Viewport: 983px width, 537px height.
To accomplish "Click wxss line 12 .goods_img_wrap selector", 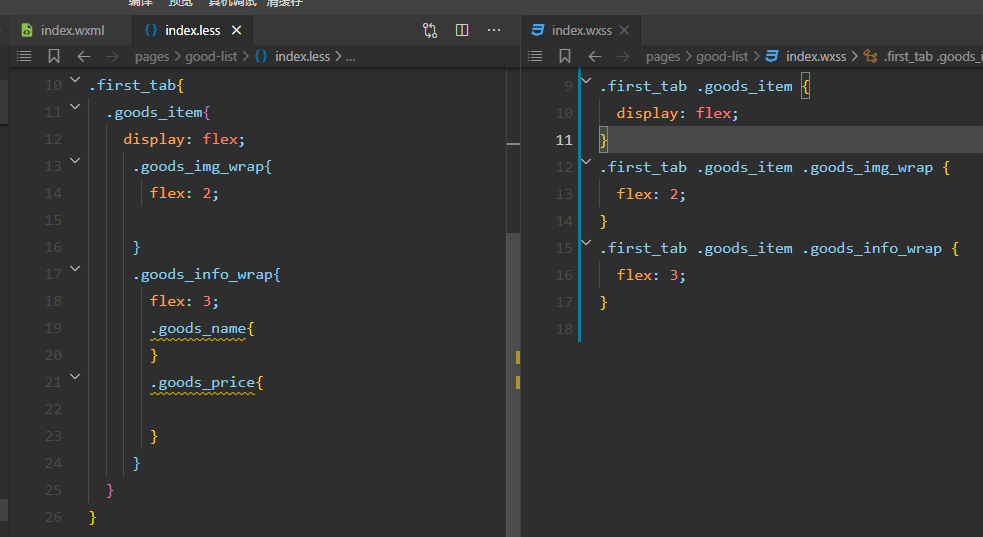I will click(x=868, y=167).
